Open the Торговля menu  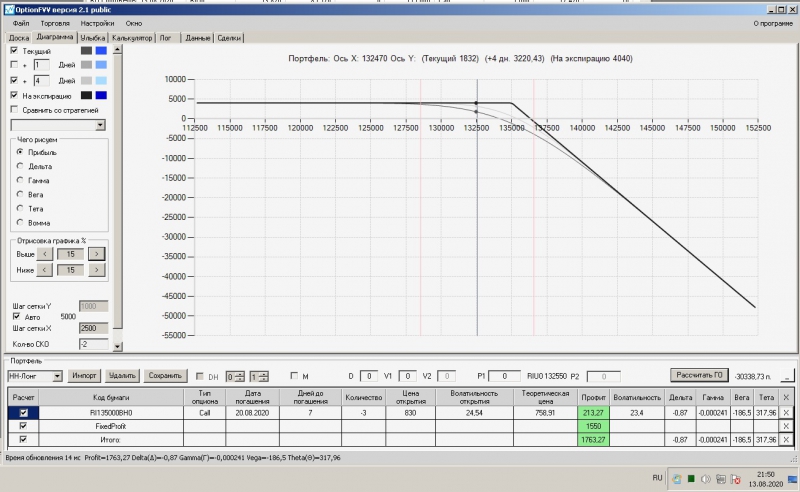tap(55, 23)
